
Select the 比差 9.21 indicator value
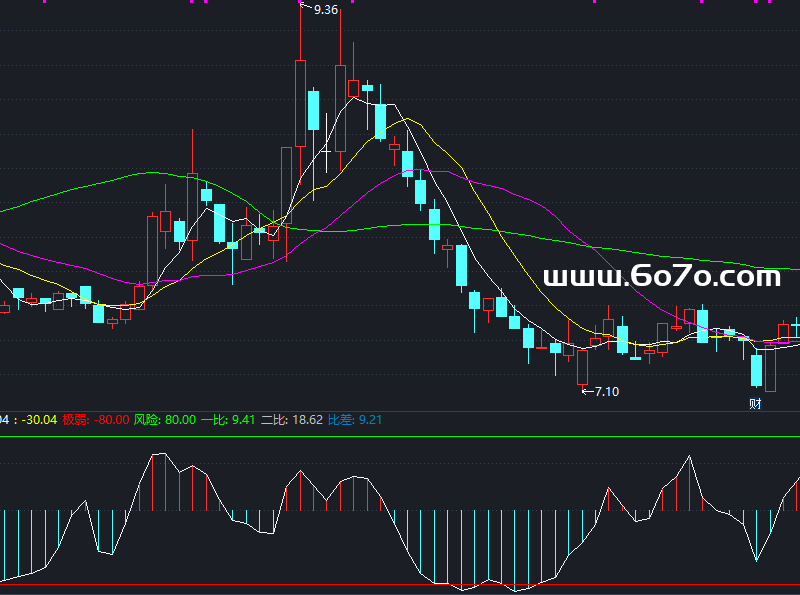click(355, 420)
